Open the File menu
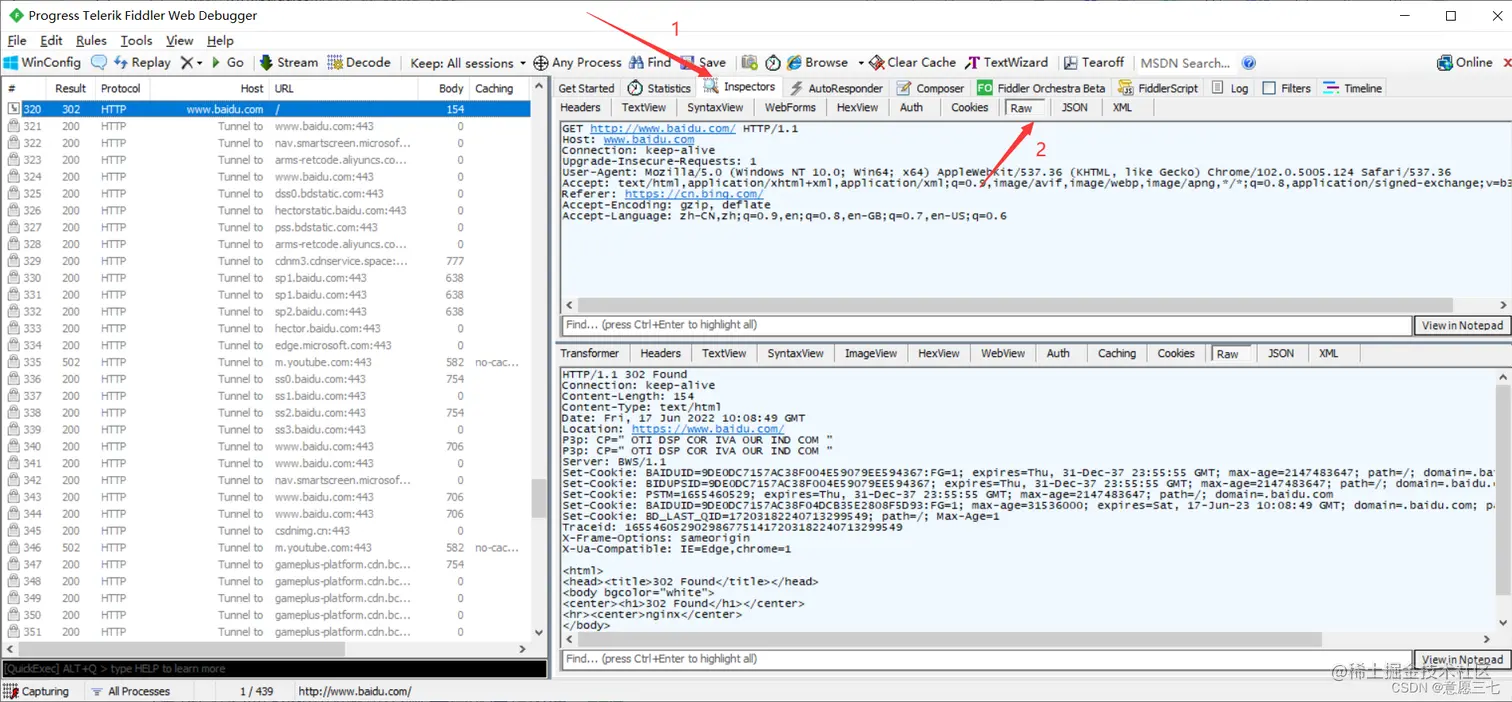Image resolution: width=1512 pixels, height=702 pixels. click(x=17, y=41)
